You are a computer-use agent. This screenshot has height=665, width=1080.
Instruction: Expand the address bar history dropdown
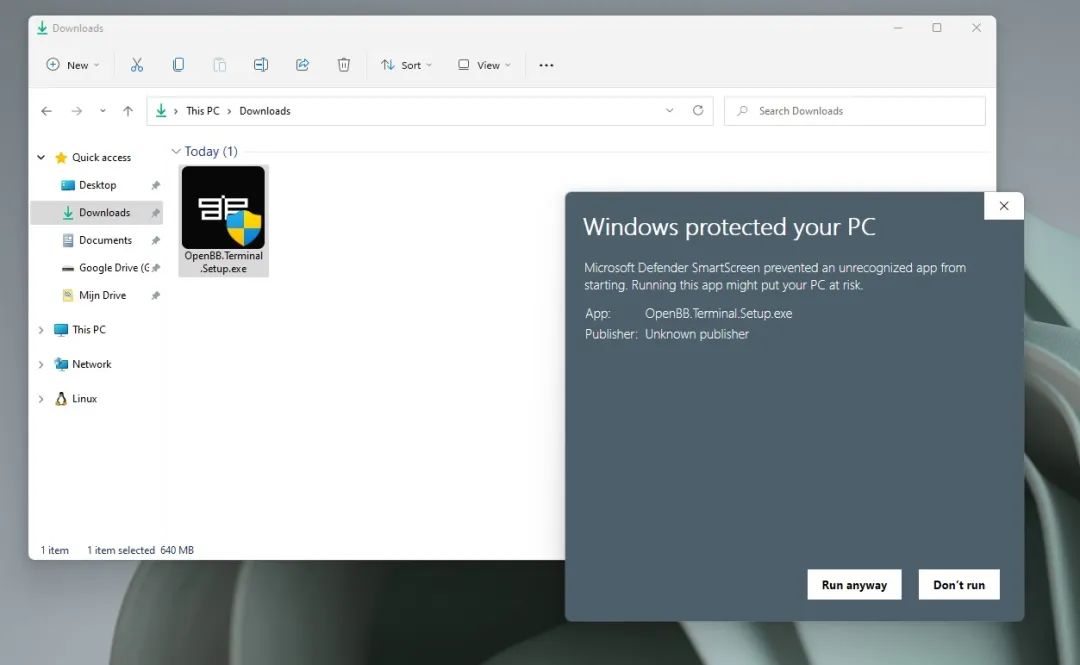click(x=669, y=110)
